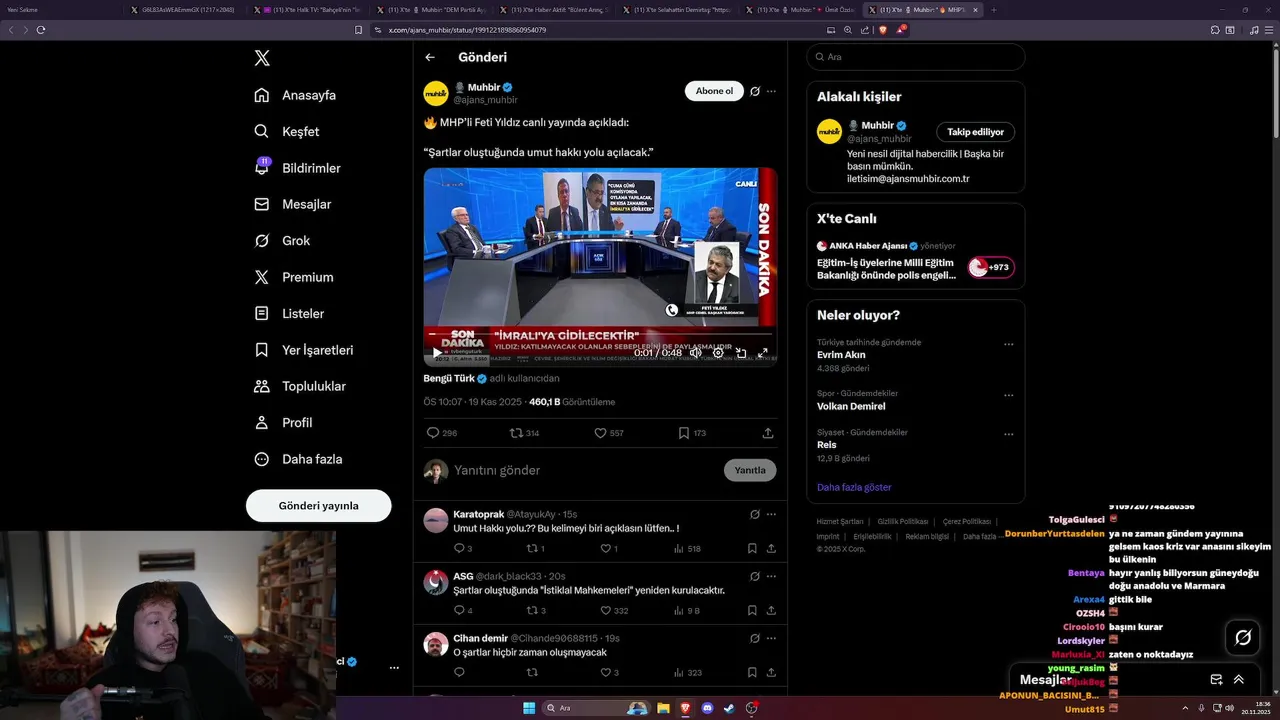The width and height of the screenshot is (1280, 720).
Task: Open Grok from the sidebar
Action: click(282, 241)
